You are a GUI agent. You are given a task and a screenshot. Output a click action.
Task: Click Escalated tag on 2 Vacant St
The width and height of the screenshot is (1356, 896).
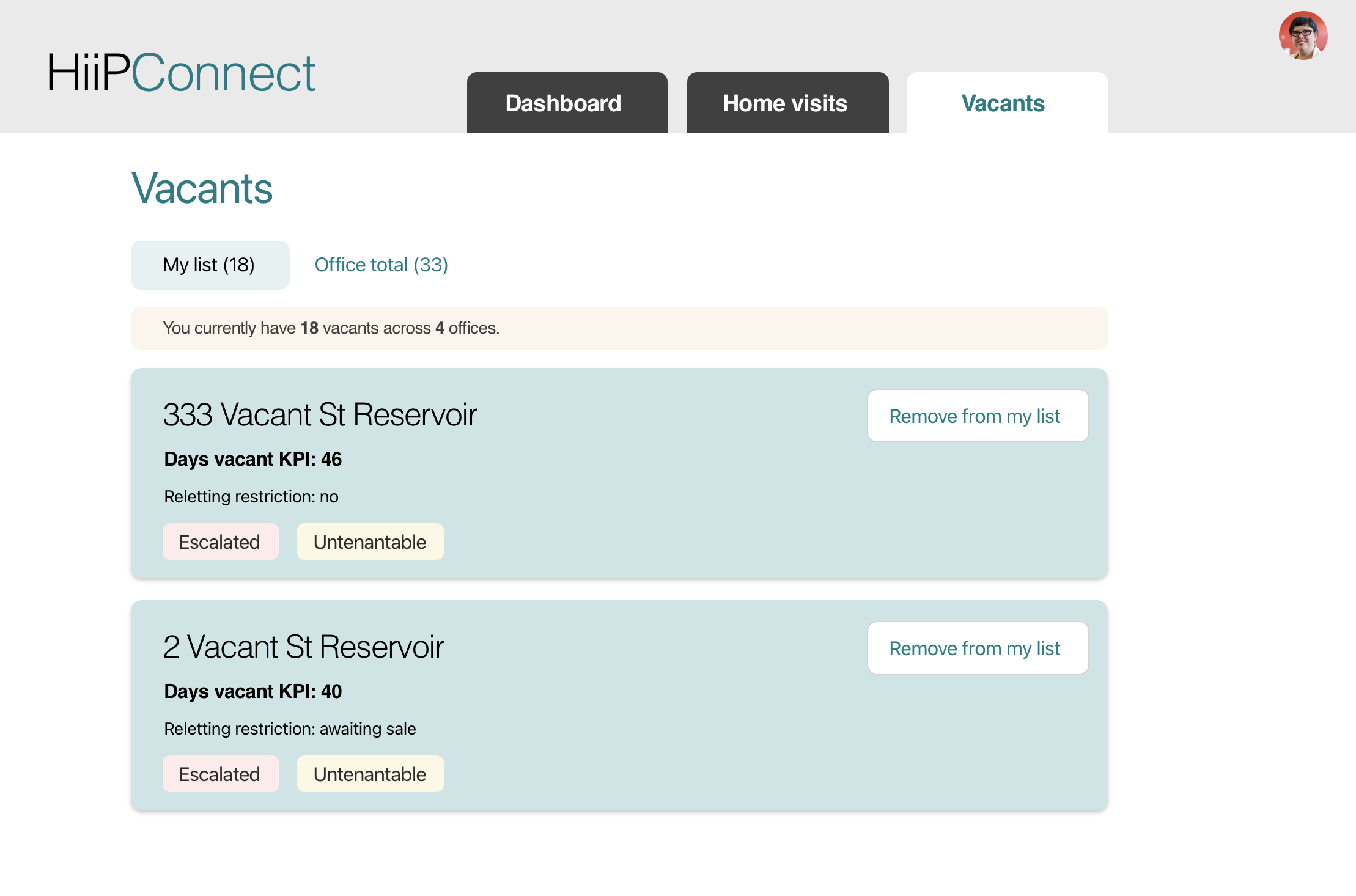click(220, 774)
